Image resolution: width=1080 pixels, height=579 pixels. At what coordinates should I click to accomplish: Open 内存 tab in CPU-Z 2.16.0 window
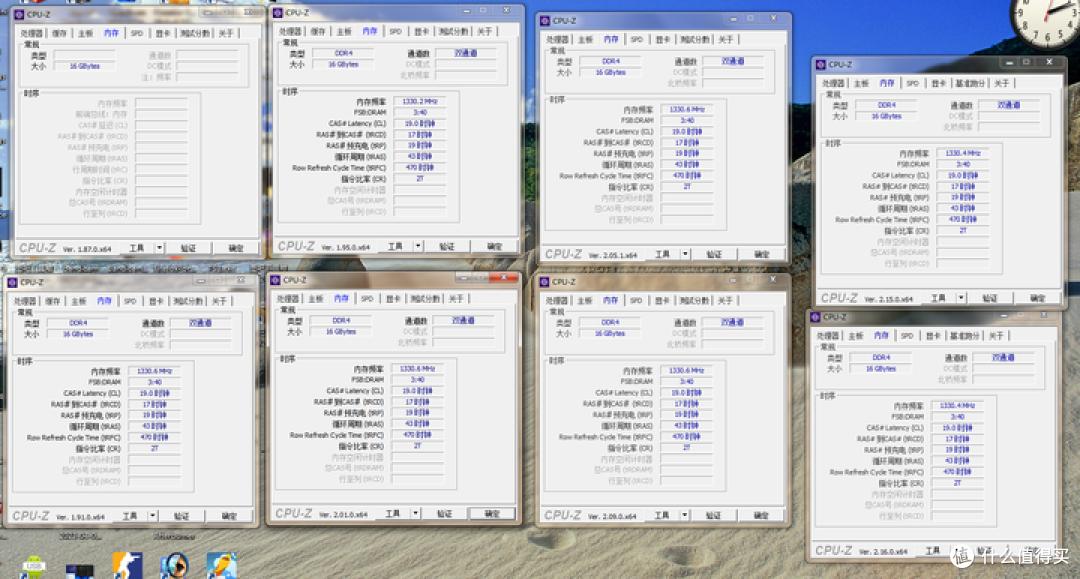coord(881,336)
